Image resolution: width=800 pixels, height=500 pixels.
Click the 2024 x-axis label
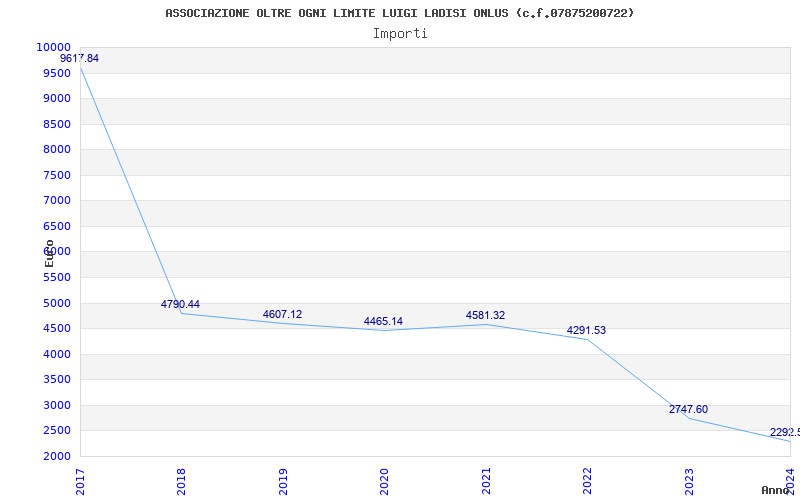[790, 482]
